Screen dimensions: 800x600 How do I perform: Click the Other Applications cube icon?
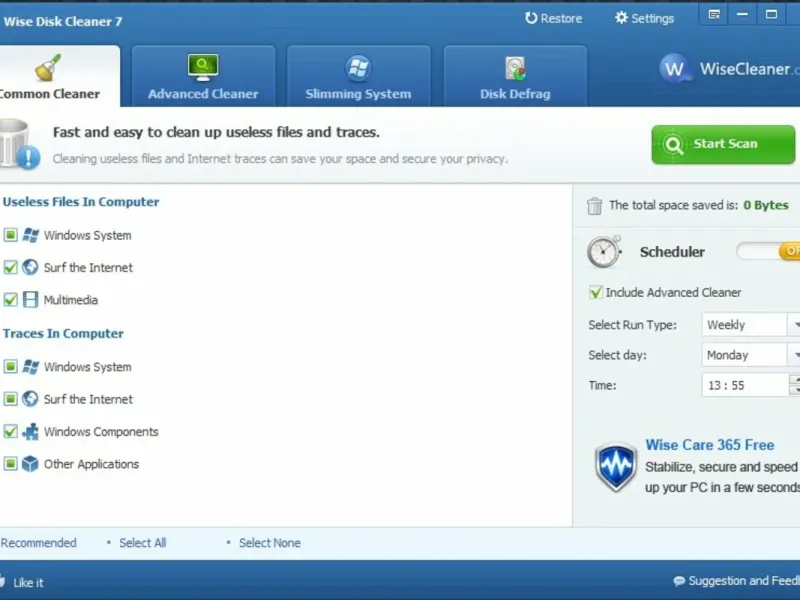[30, 463]
